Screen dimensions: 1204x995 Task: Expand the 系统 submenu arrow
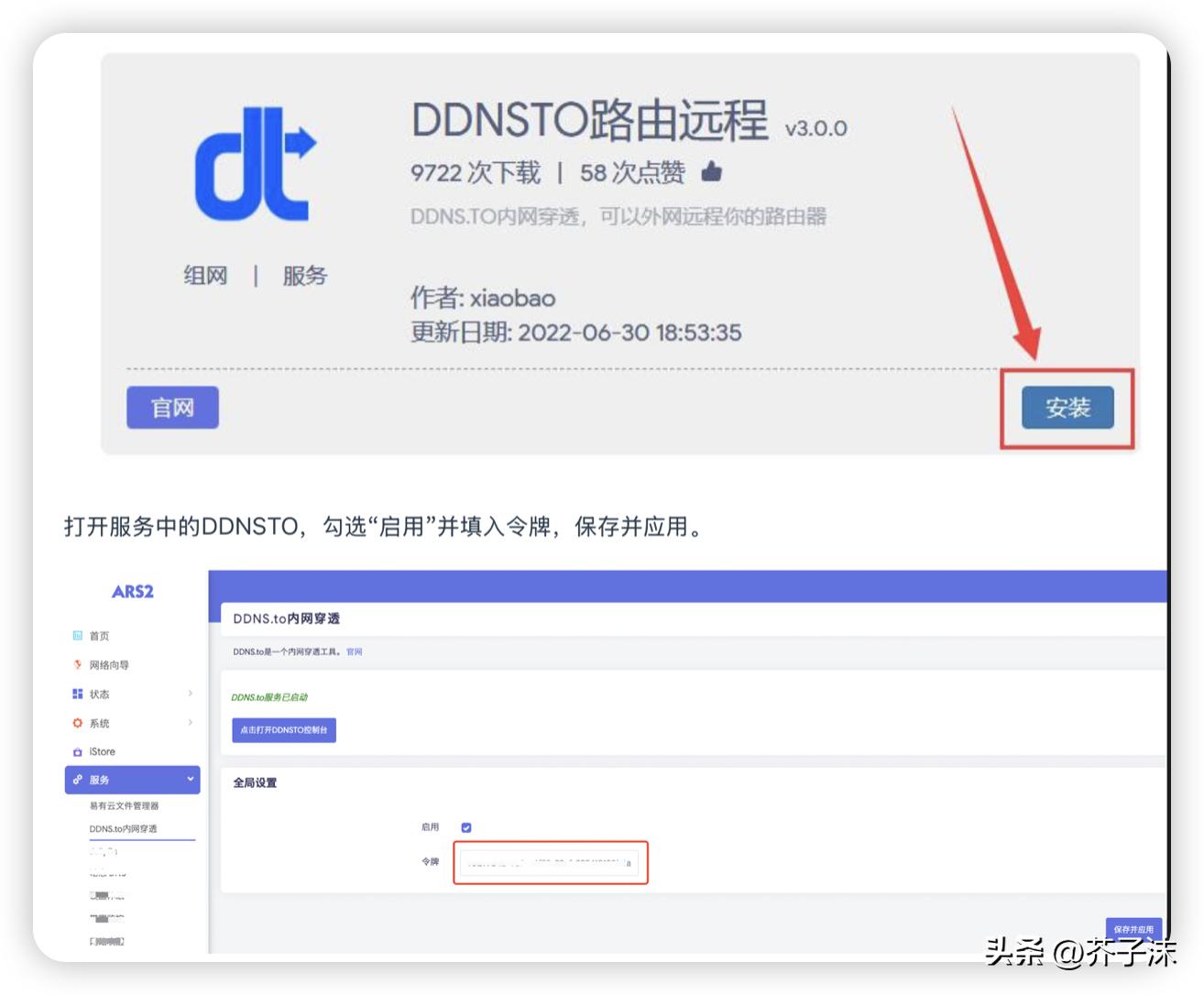(191, 723)
